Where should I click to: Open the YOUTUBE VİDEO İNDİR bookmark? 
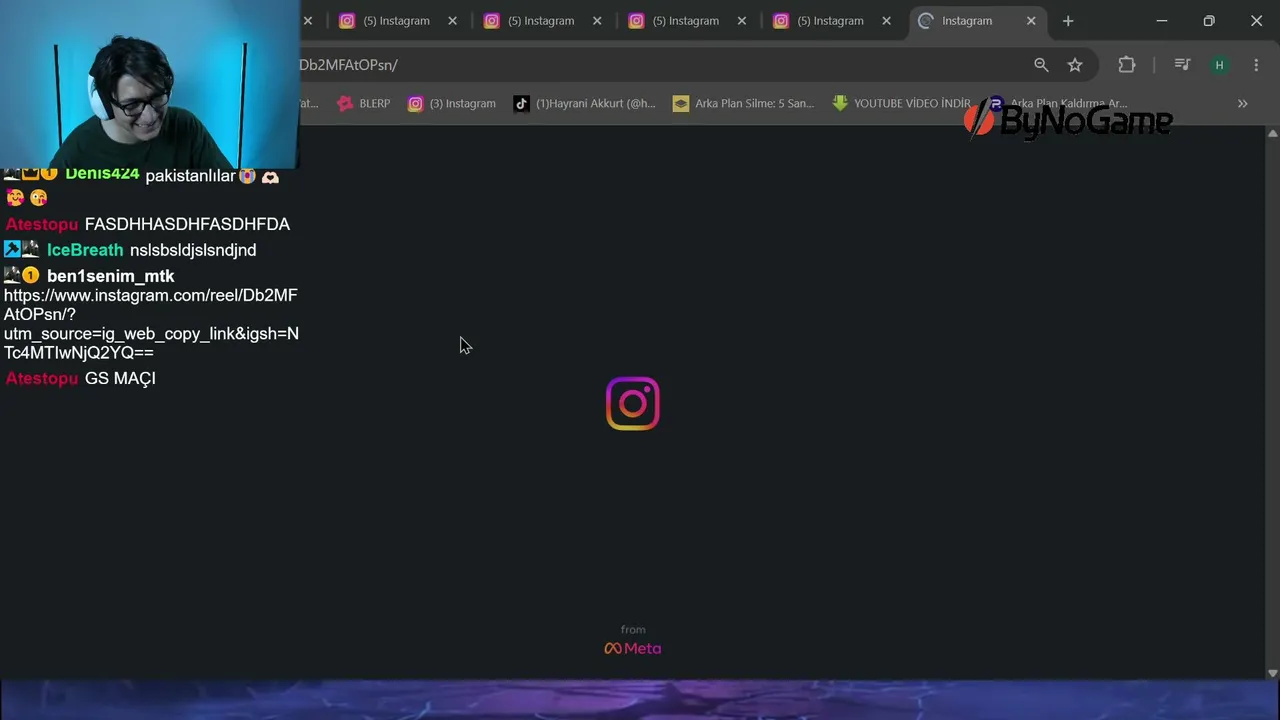(x=901, y=103)
